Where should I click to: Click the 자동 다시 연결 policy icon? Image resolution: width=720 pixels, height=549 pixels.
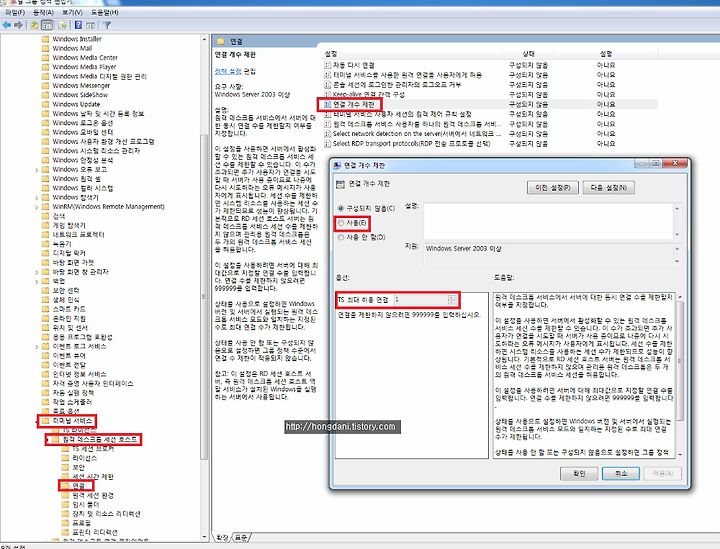coord(327,65)
